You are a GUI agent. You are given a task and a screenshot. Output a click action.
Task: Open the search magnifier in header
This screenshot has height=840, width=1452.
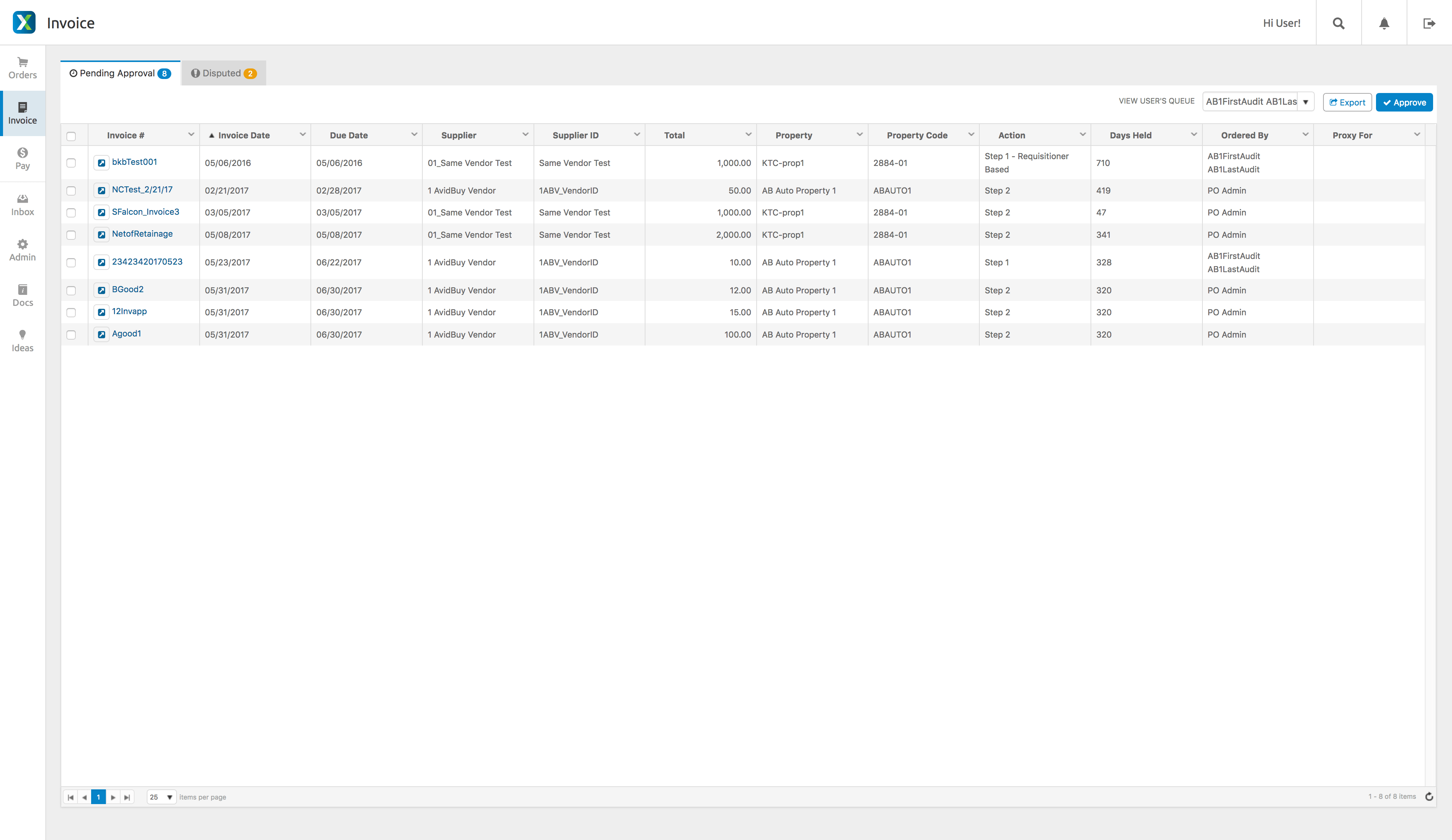(1338, 23)
